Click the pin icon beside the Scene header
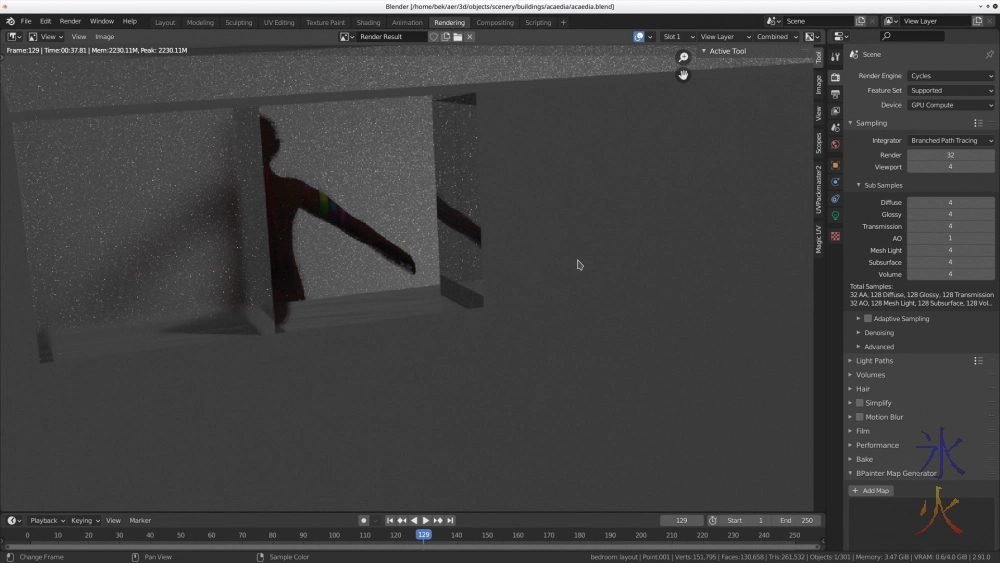 tap(989, 54)
